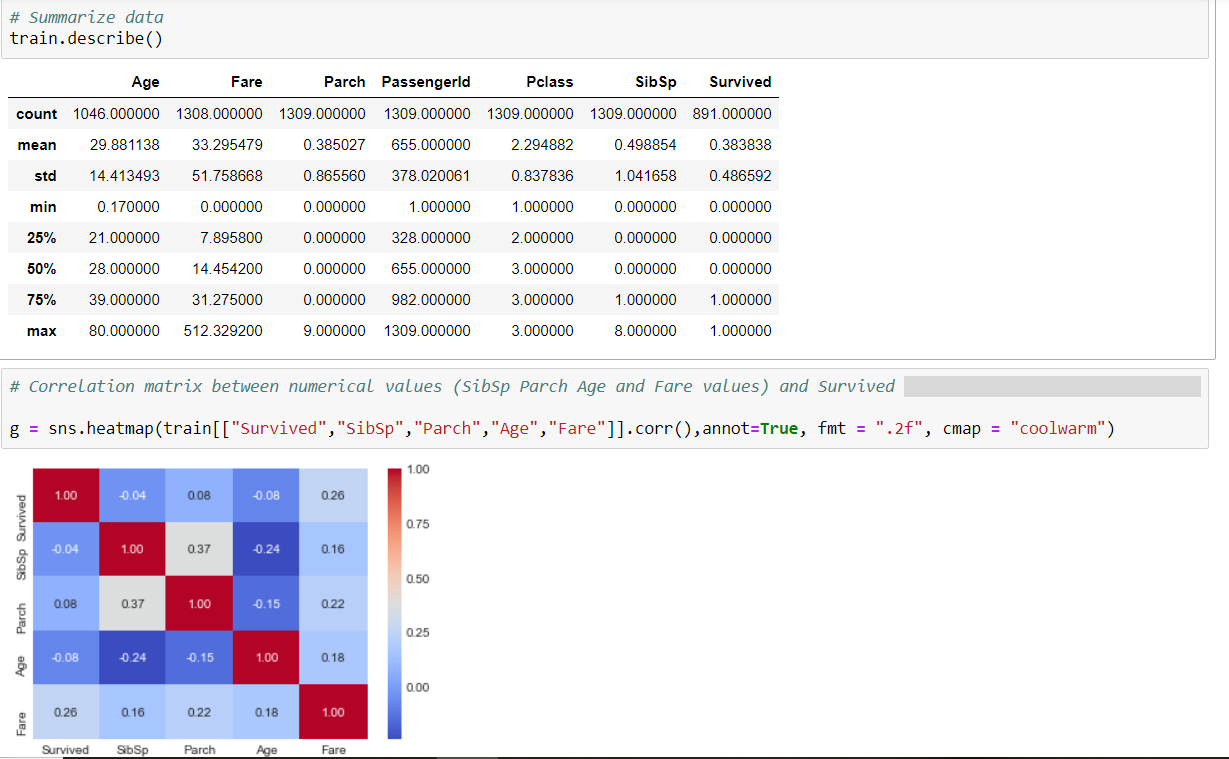Click the heatmap colorbar gradient
This screenshot has height=759, width=1229.
point(394,603)
